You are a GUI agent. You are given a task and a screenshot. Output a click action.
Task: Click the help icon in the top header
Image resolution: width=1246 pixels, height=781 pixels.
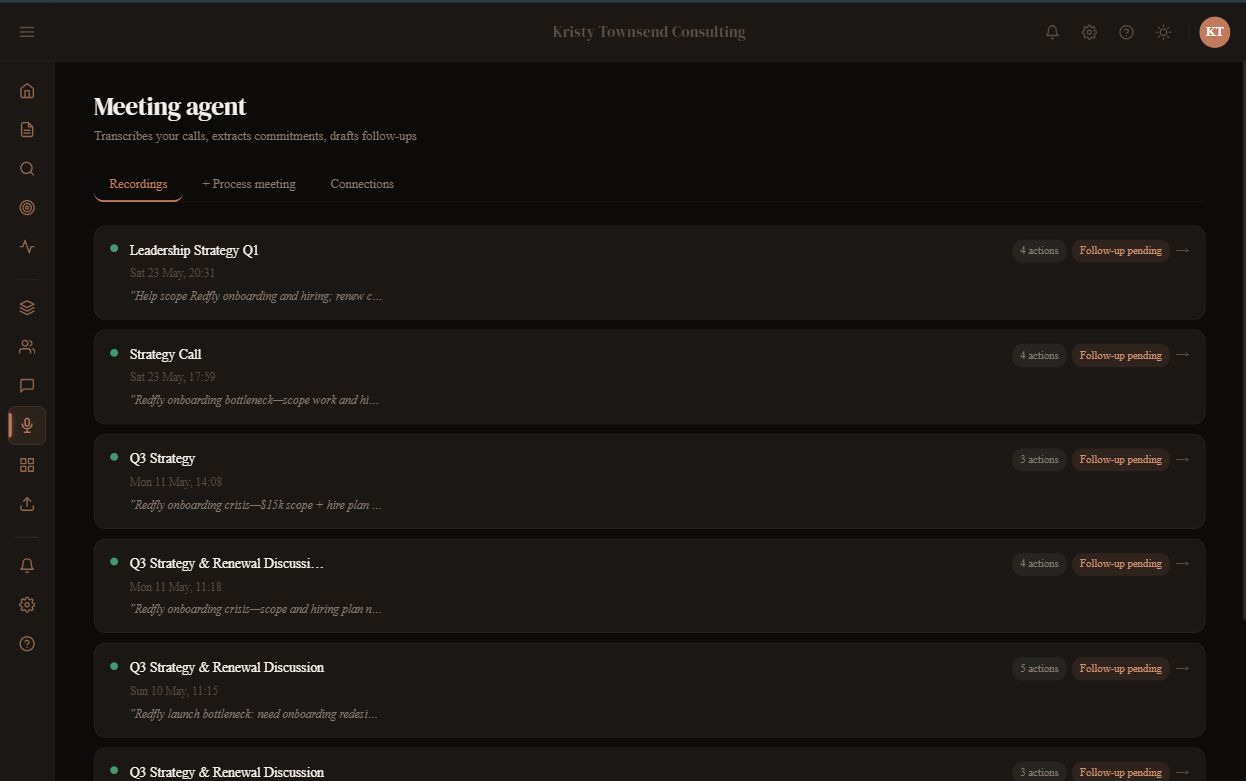click(1126, 32)
